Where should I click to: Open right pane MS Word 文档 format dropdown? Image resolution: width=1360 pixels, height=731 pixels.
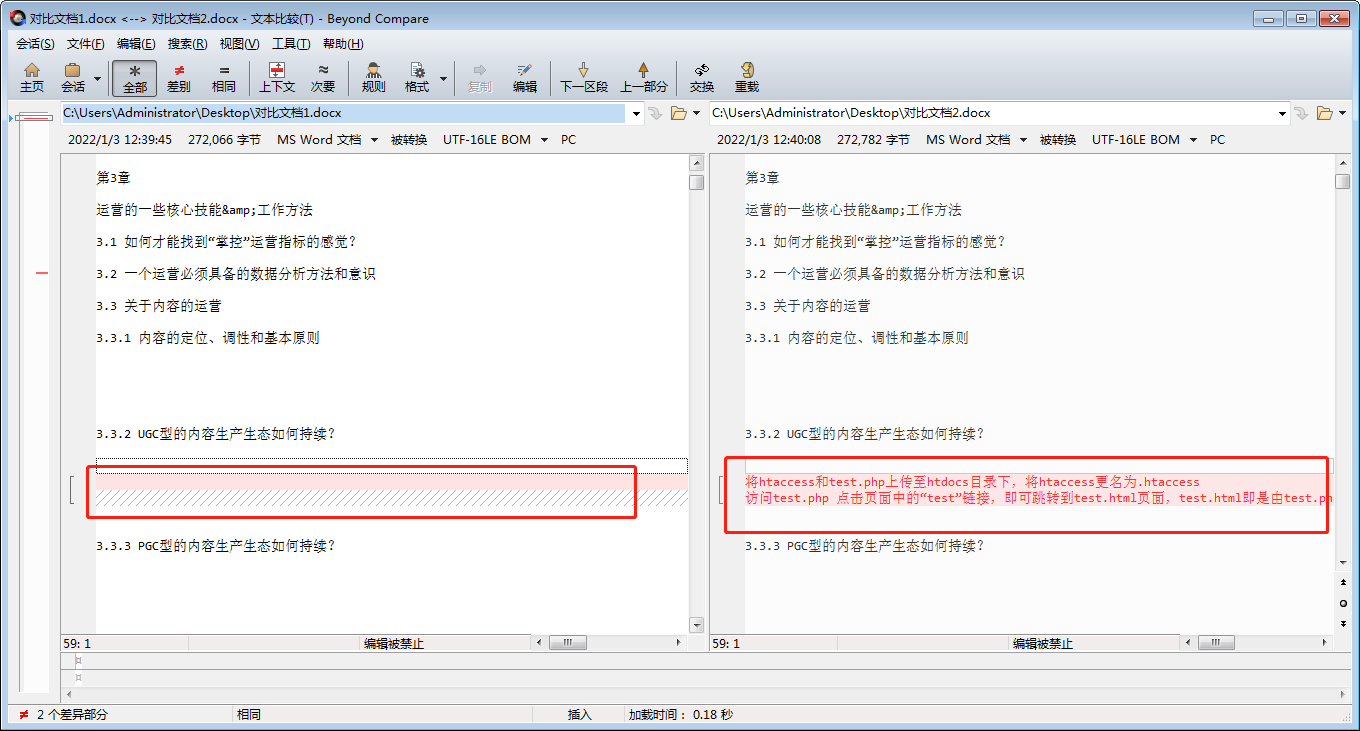point(976,140)
